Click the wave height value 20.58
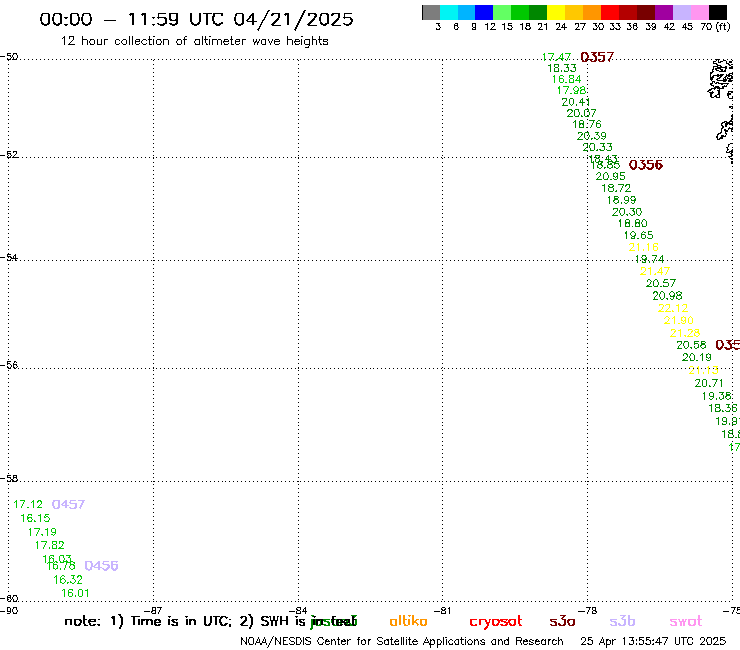Screen dimensions: 740x650 coord(691,345)
